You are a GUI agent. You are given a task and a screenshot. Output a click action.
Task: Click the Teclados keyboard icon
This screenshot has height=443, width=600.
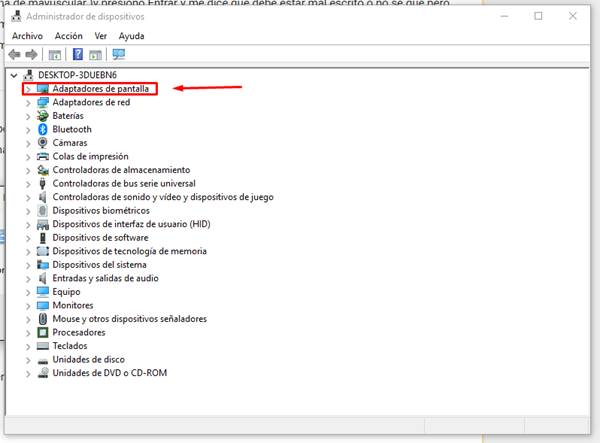[43, 346]
